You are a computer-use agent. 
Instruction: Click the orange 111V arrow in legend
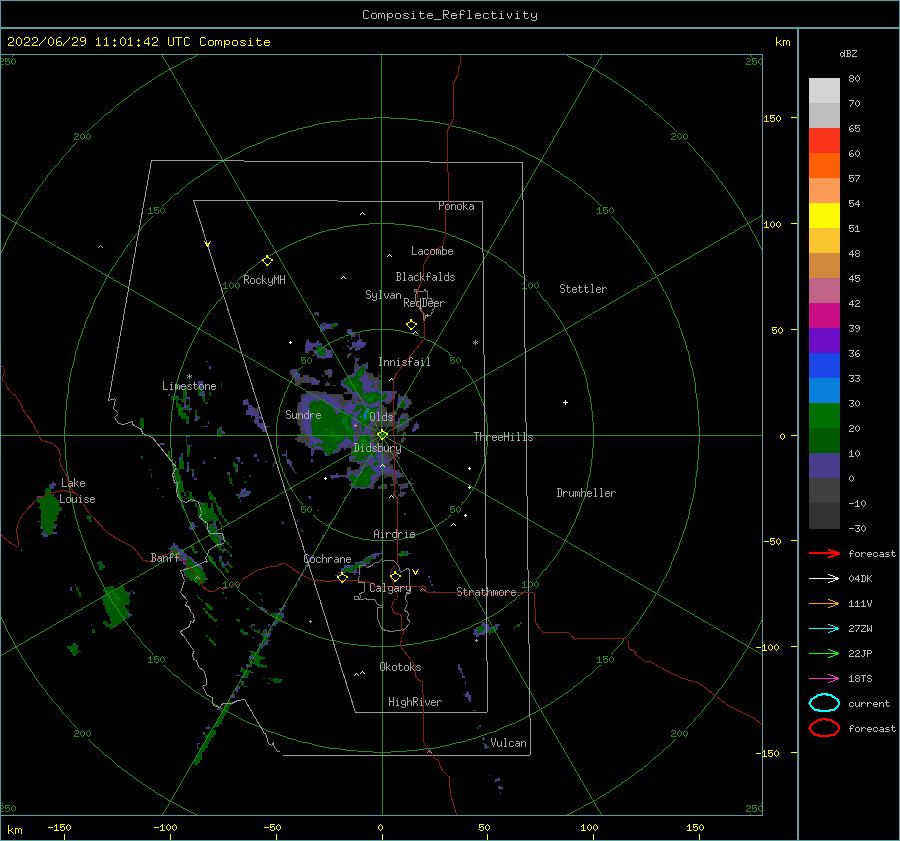click(x=824, y=603)
